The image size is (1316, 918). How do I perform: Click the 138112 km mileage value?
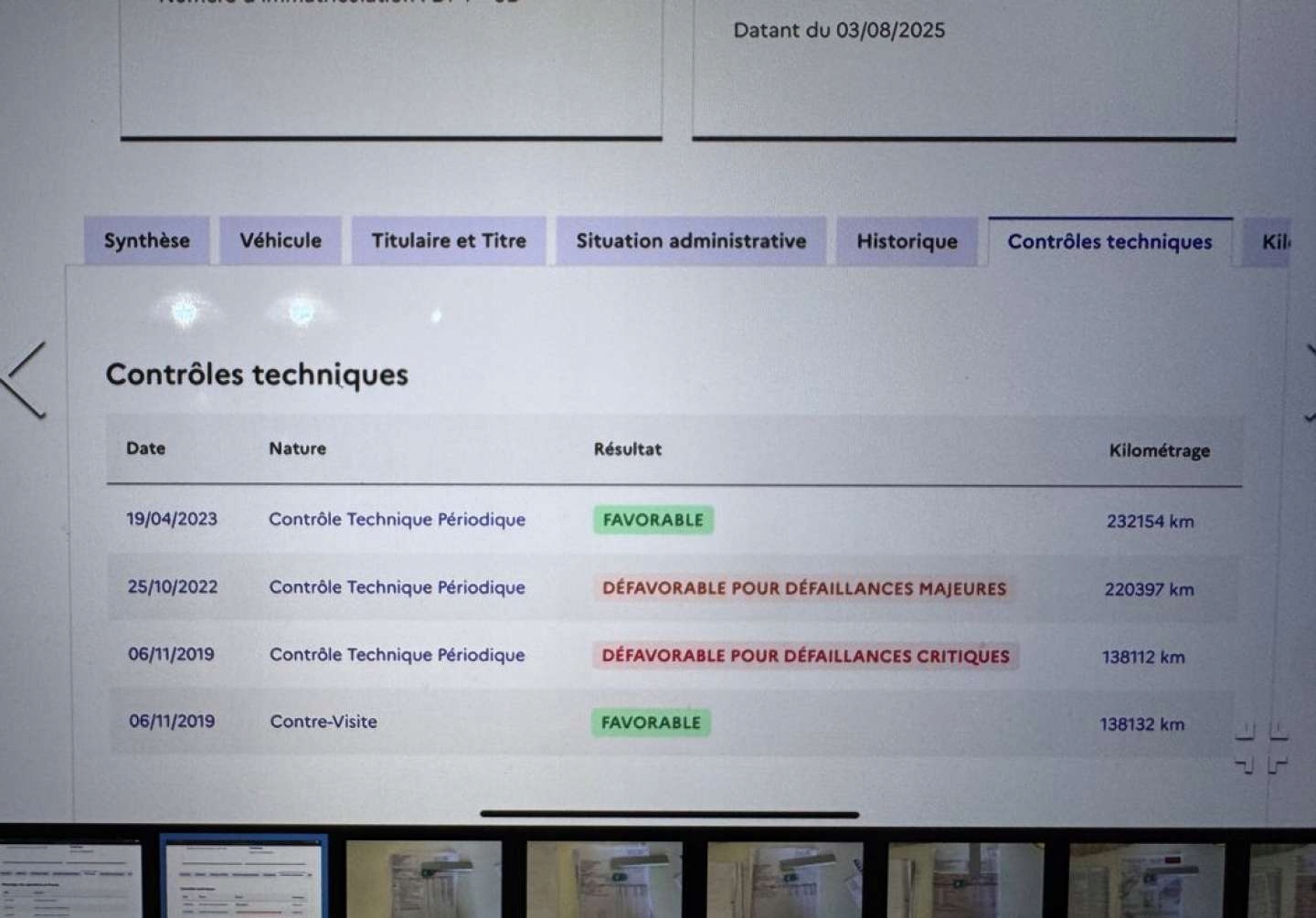click(x=1143, y=657)
